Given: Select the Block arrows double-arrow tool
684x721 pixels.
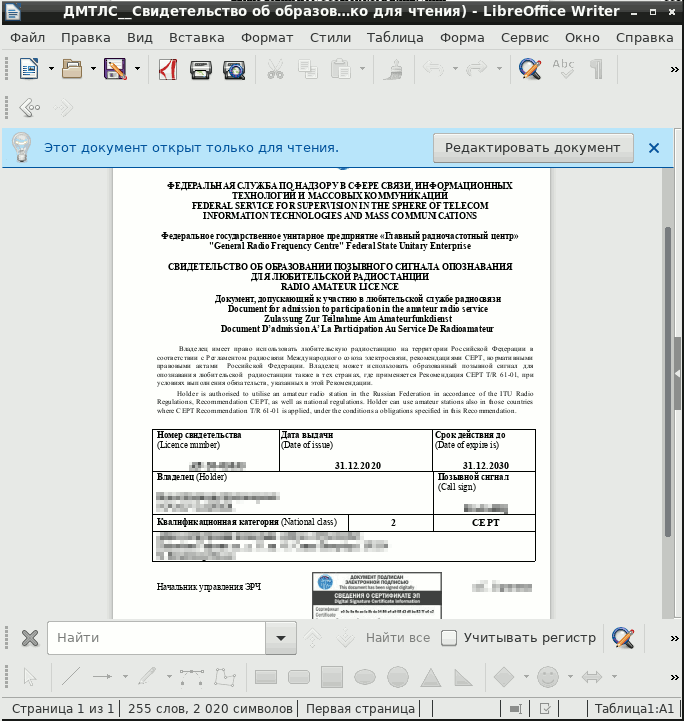Looking at the screenshot, I should click(592, 677).
